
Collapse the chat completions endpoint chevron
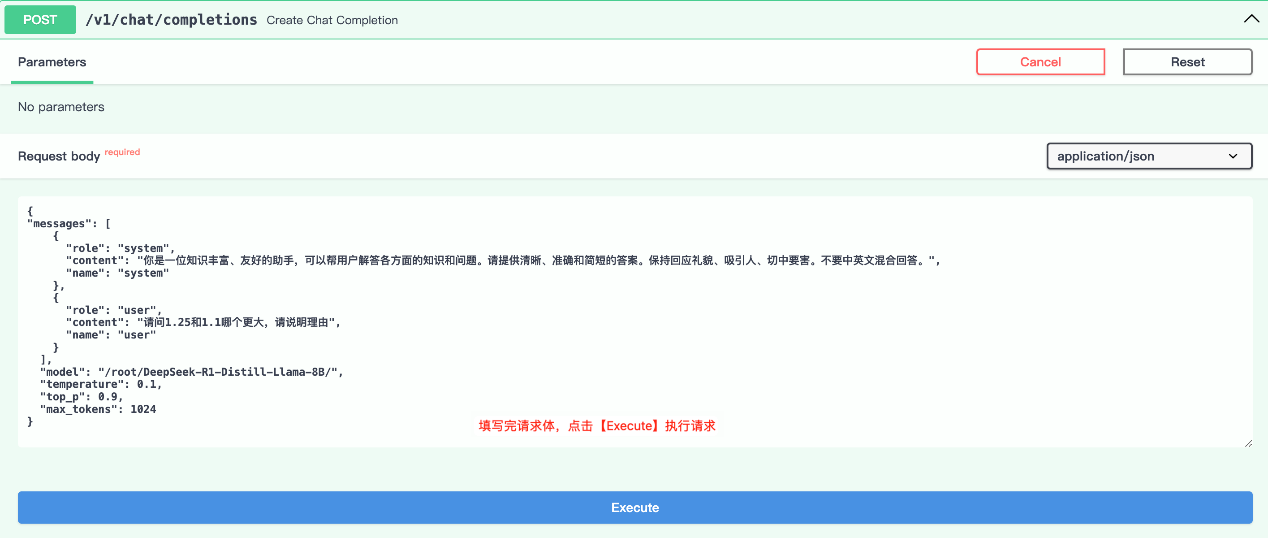1250,19
